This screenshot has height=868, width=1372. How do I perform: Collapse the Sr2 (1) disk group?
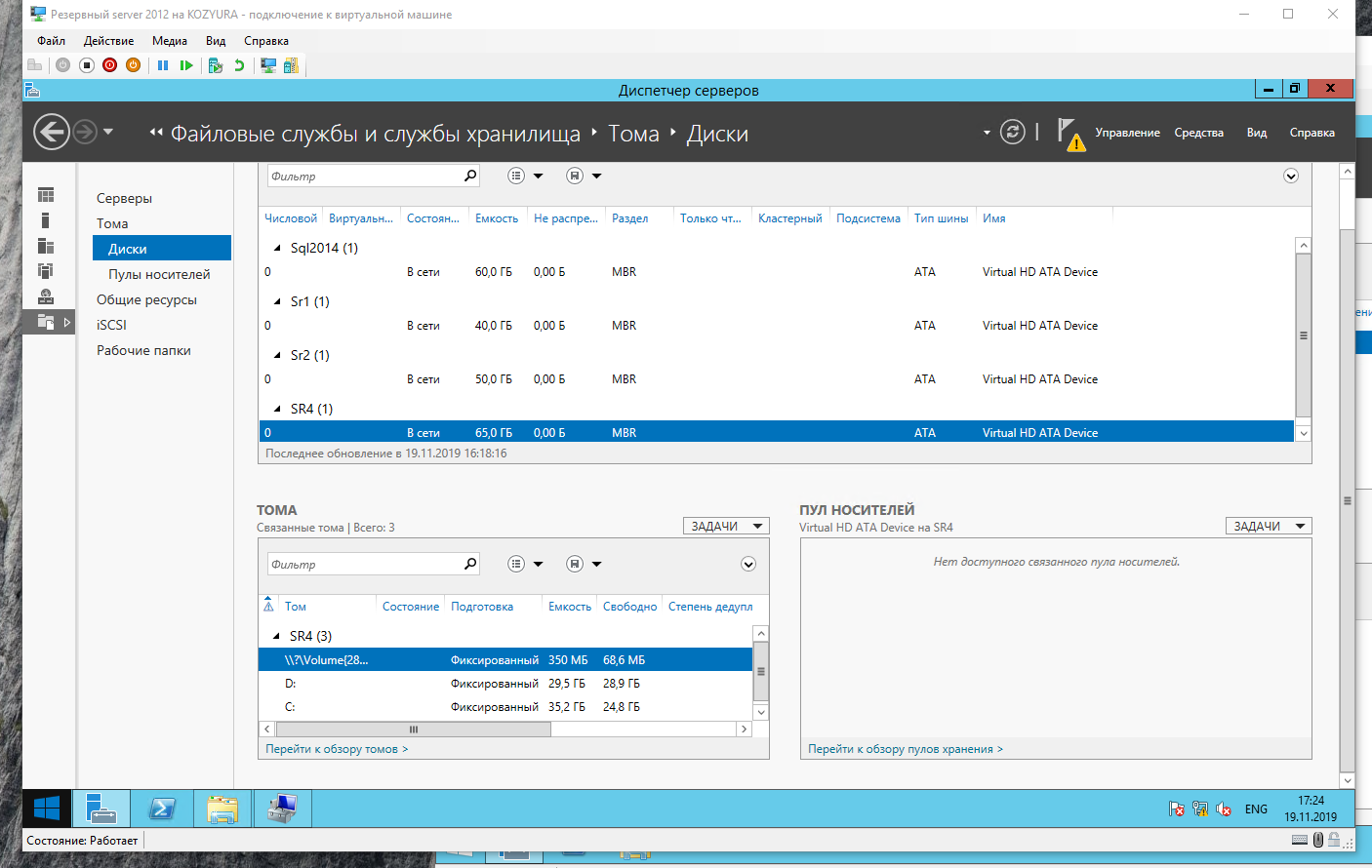pyautogui.click(x=277, y=355)
